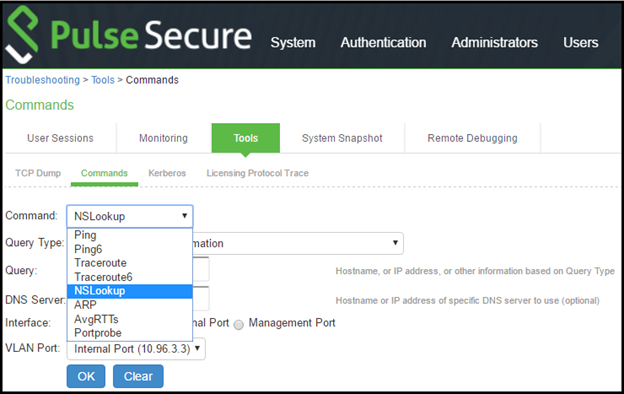Click the Pulse Secure logo

tap(129, 35)
